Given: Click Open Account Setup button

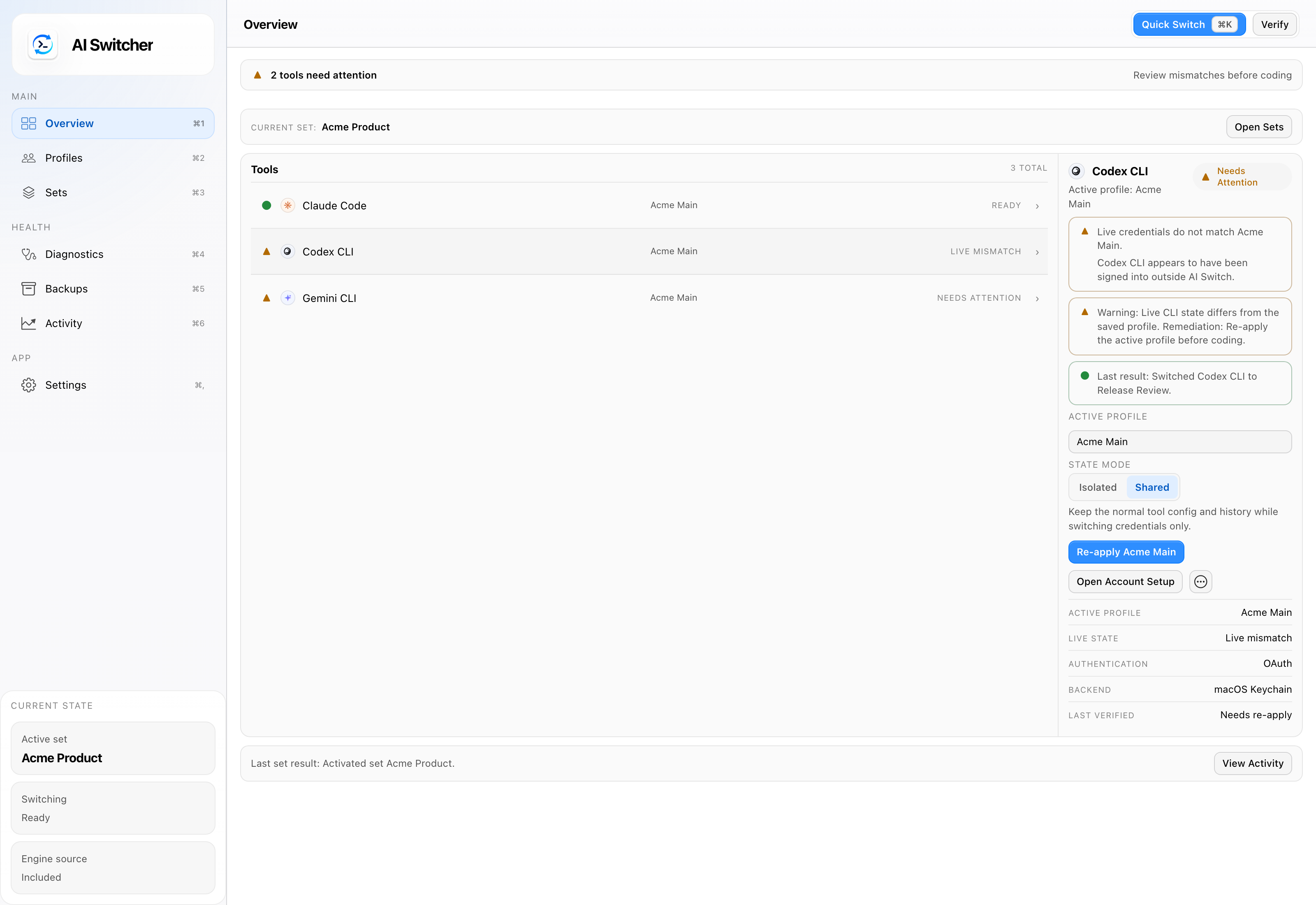Looking at the screenshot, I should (x=1125, y=582).
